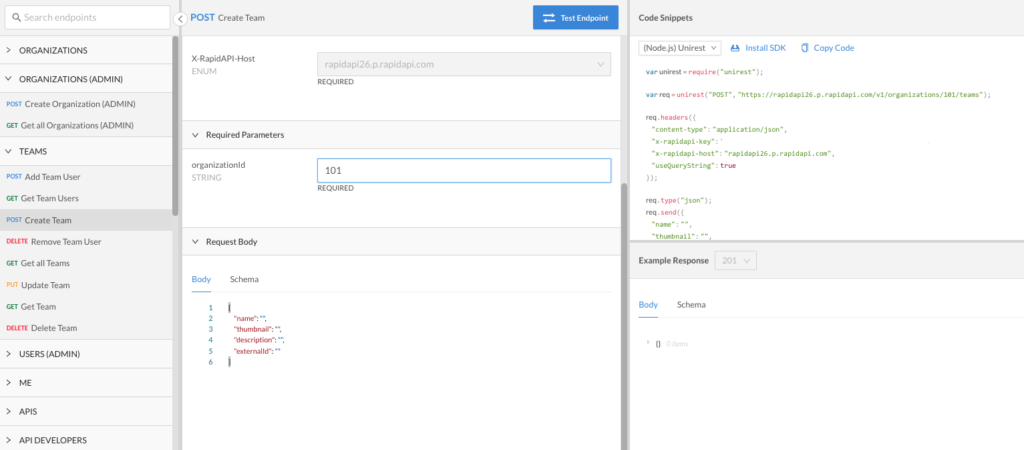Expand the API DEVELOPERS section
This screenshot has height=450, width=1024.
click(x=86, y=440)
